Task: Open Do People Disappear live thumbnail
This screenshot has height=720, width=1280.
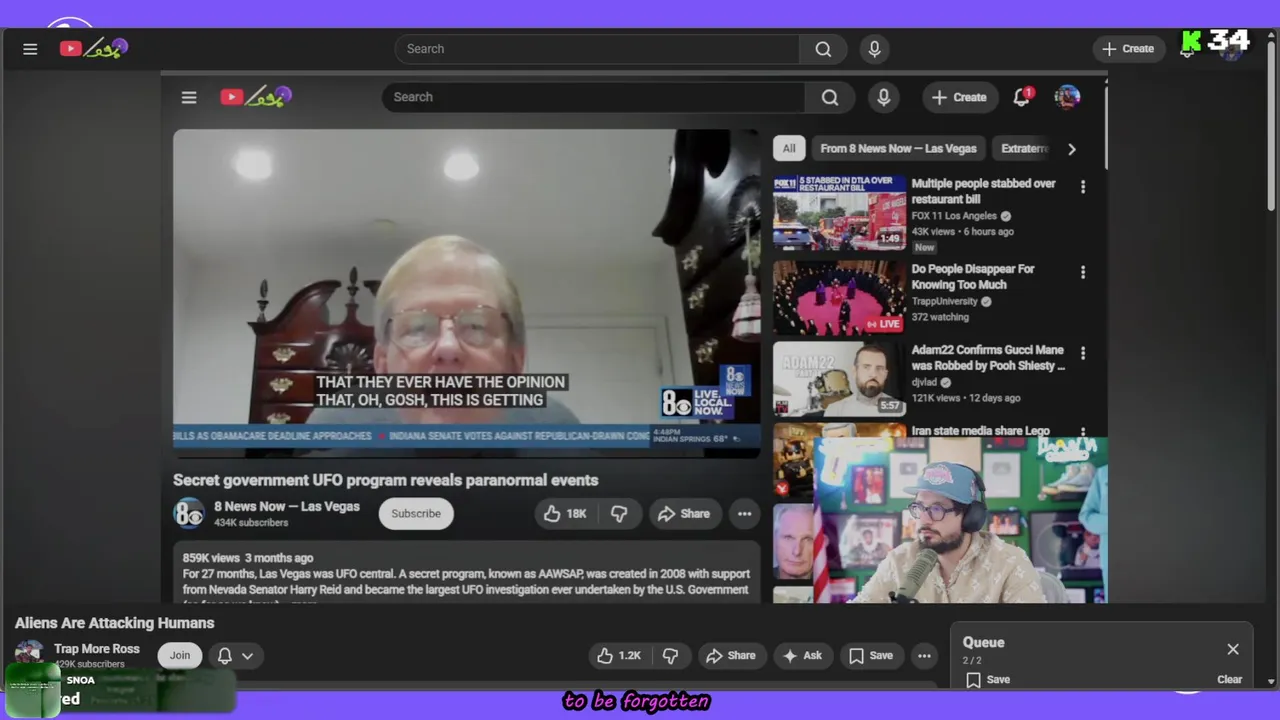Action: coord(839,297)
